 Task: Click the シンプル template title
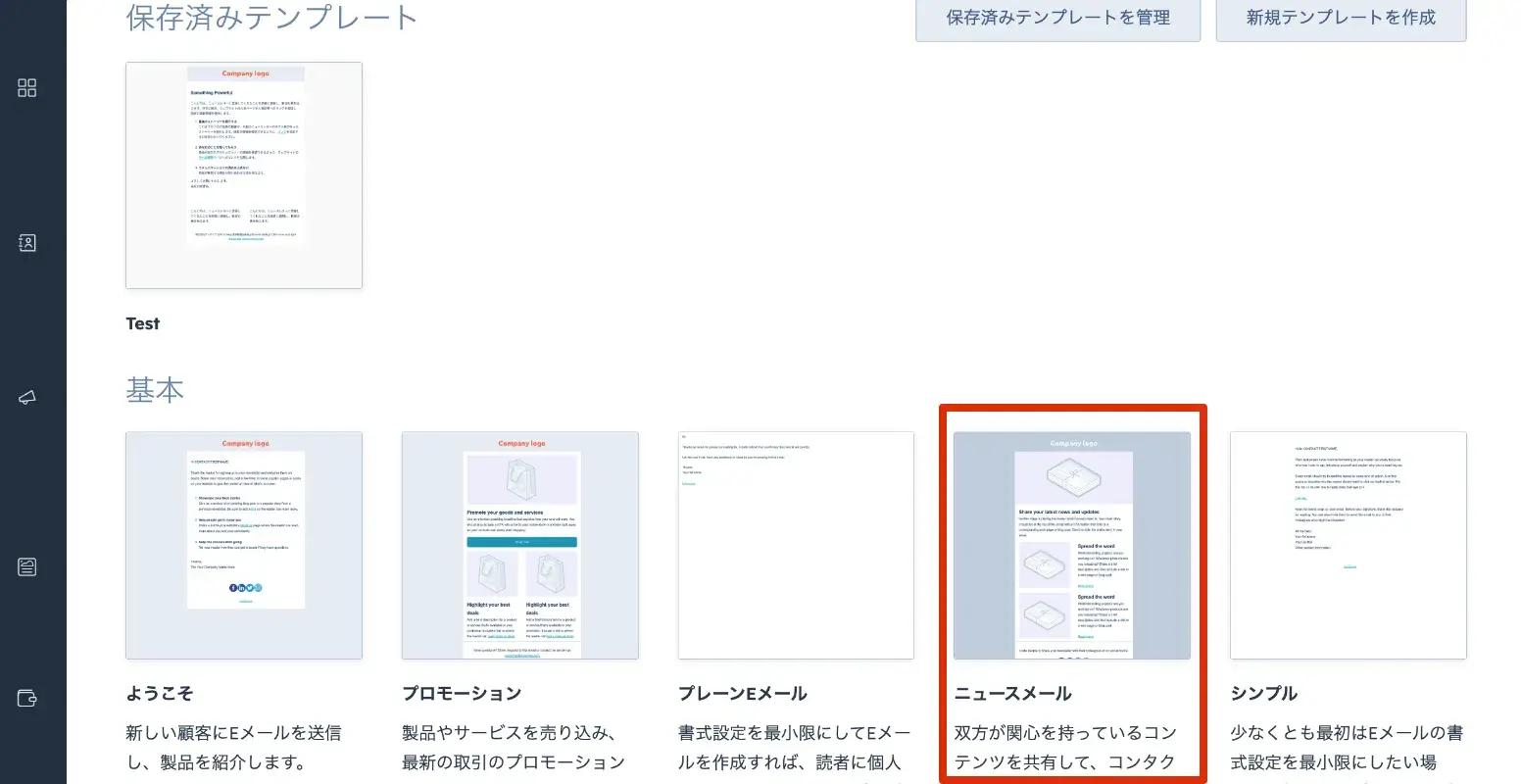coord(1264,693)
